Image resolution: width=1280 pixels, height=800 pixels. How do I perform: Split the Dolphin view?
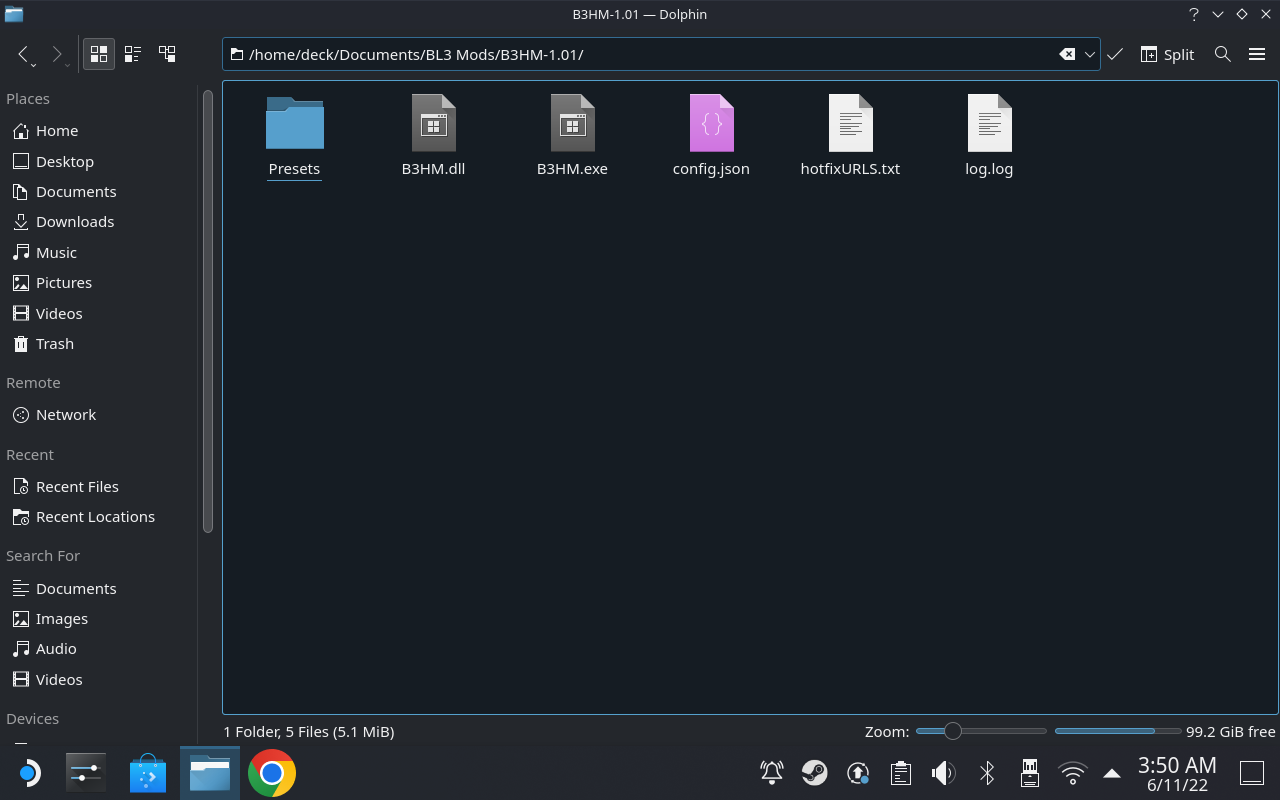(x=1167, y=54)
